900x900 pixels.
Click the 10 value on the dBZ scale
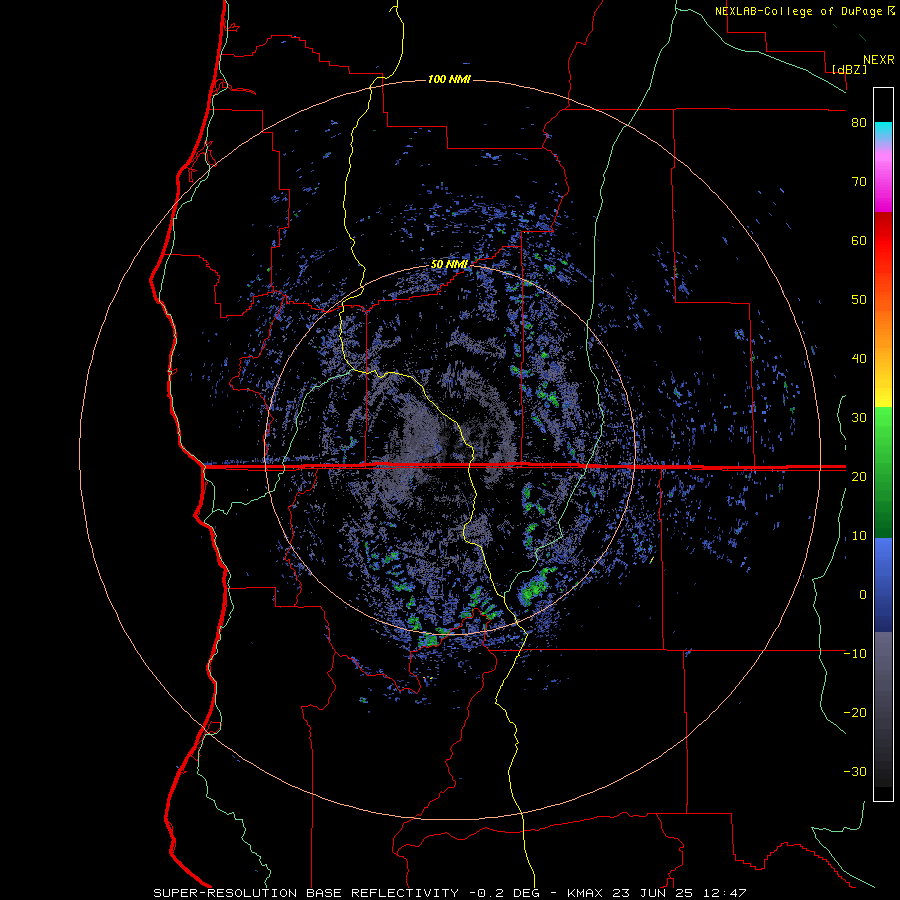tap(859, 536)
